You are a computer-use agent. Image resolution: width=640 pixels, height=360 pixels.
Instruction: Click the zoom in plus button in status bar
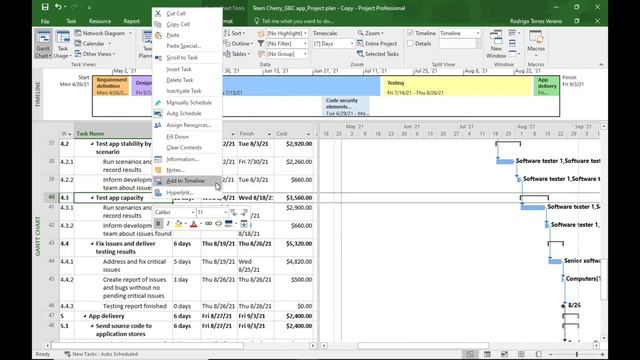[602, 354]
